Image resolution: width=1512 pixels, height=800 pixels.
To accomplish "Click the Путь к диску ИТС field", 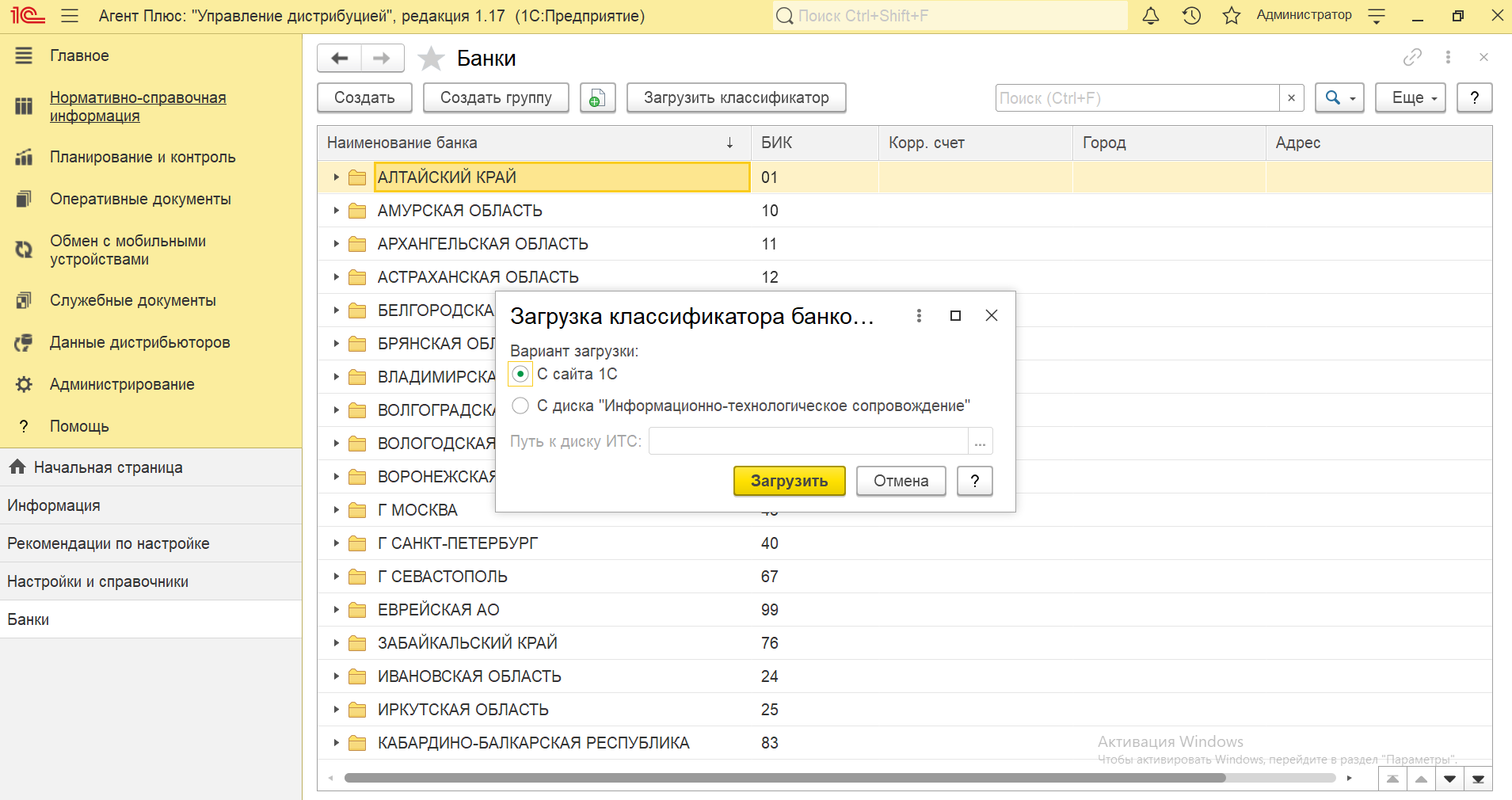I will click(808, 441).
